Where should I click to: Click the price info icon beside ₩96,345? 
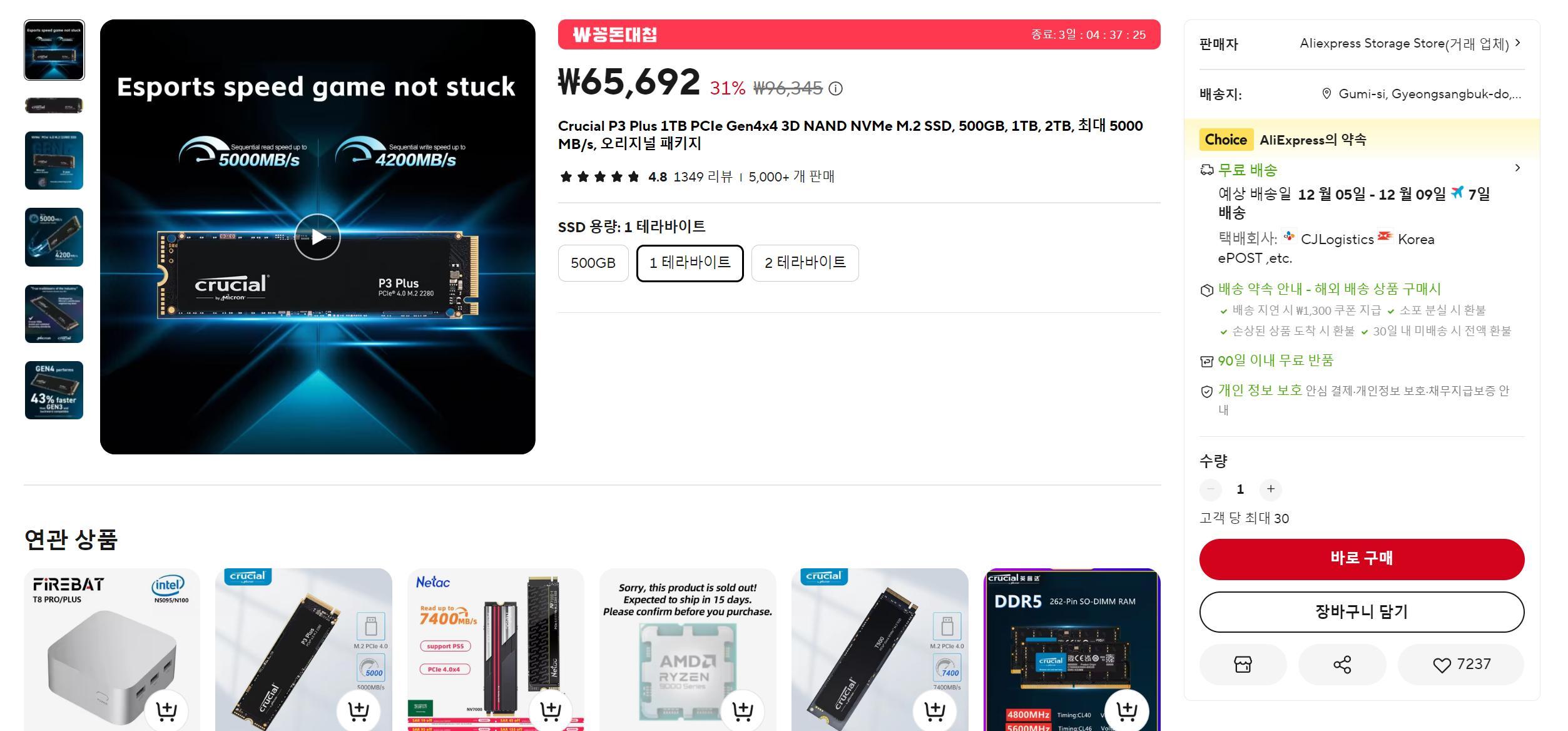[x=835, y=89]
